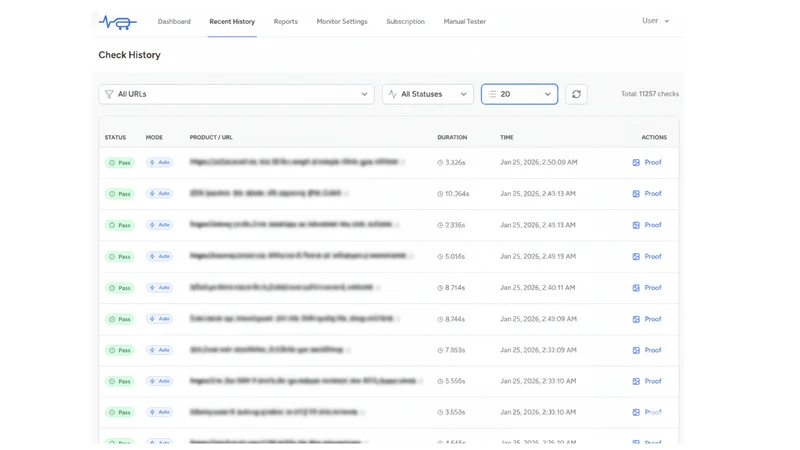Click the Pass badge in the 3.326s row
Screen dimensions: 800x450
click(x=120, y=163)
